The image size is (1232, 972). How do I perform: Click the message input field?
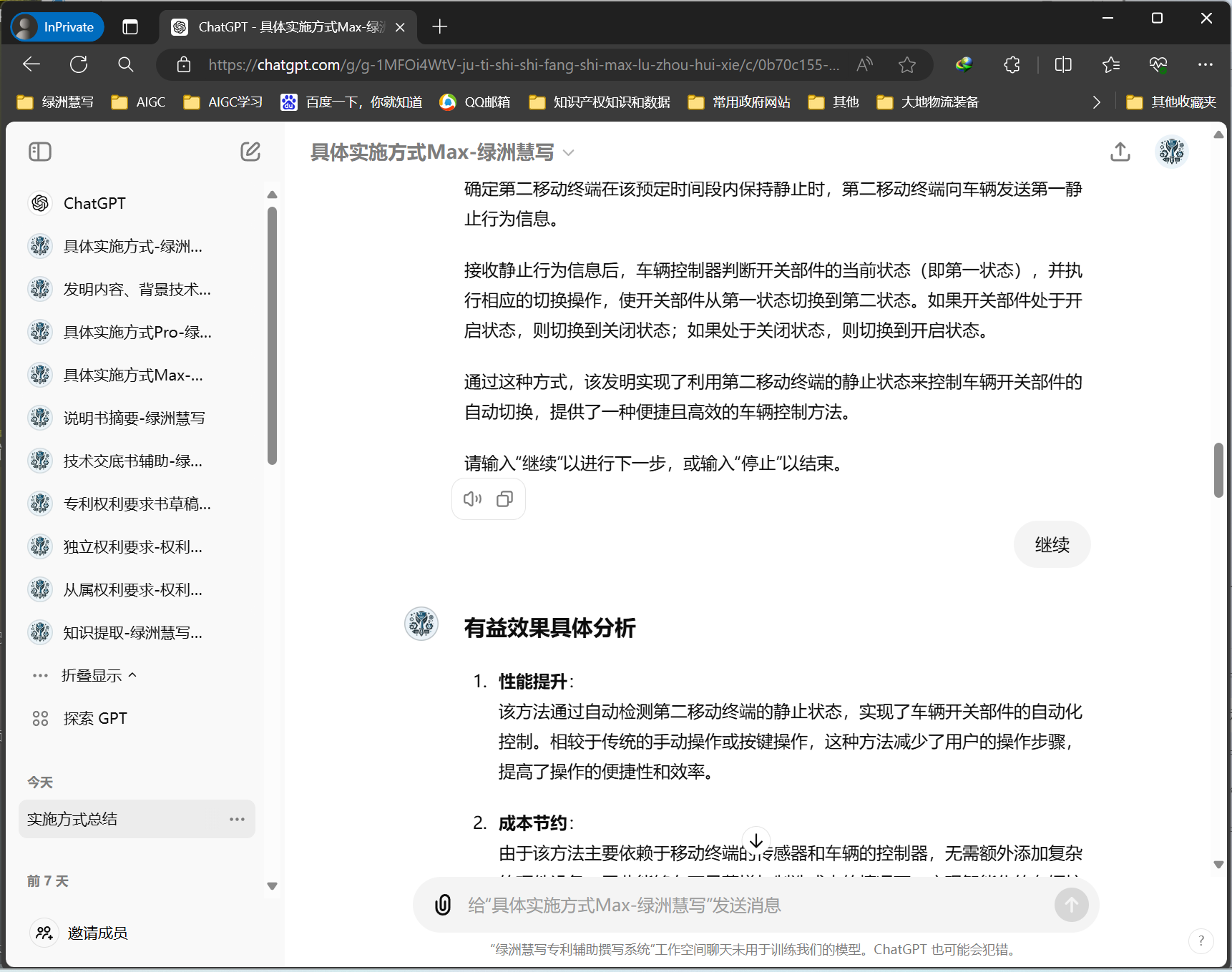point(715,905)
